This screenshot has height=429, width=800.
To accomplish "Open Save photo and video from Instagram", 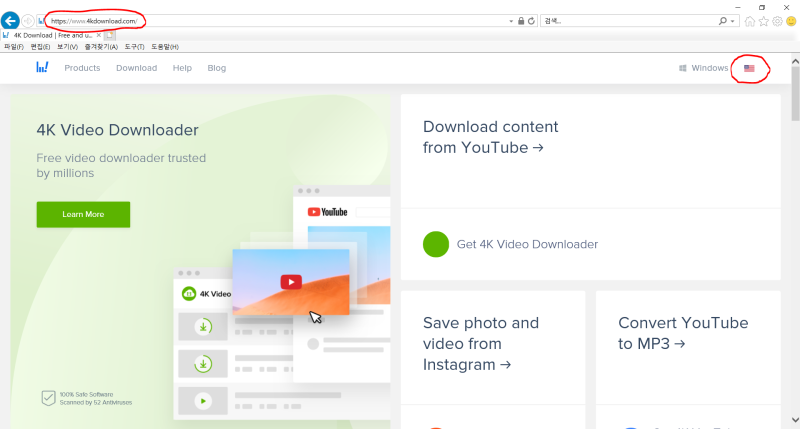I will [x=481, y=343].
